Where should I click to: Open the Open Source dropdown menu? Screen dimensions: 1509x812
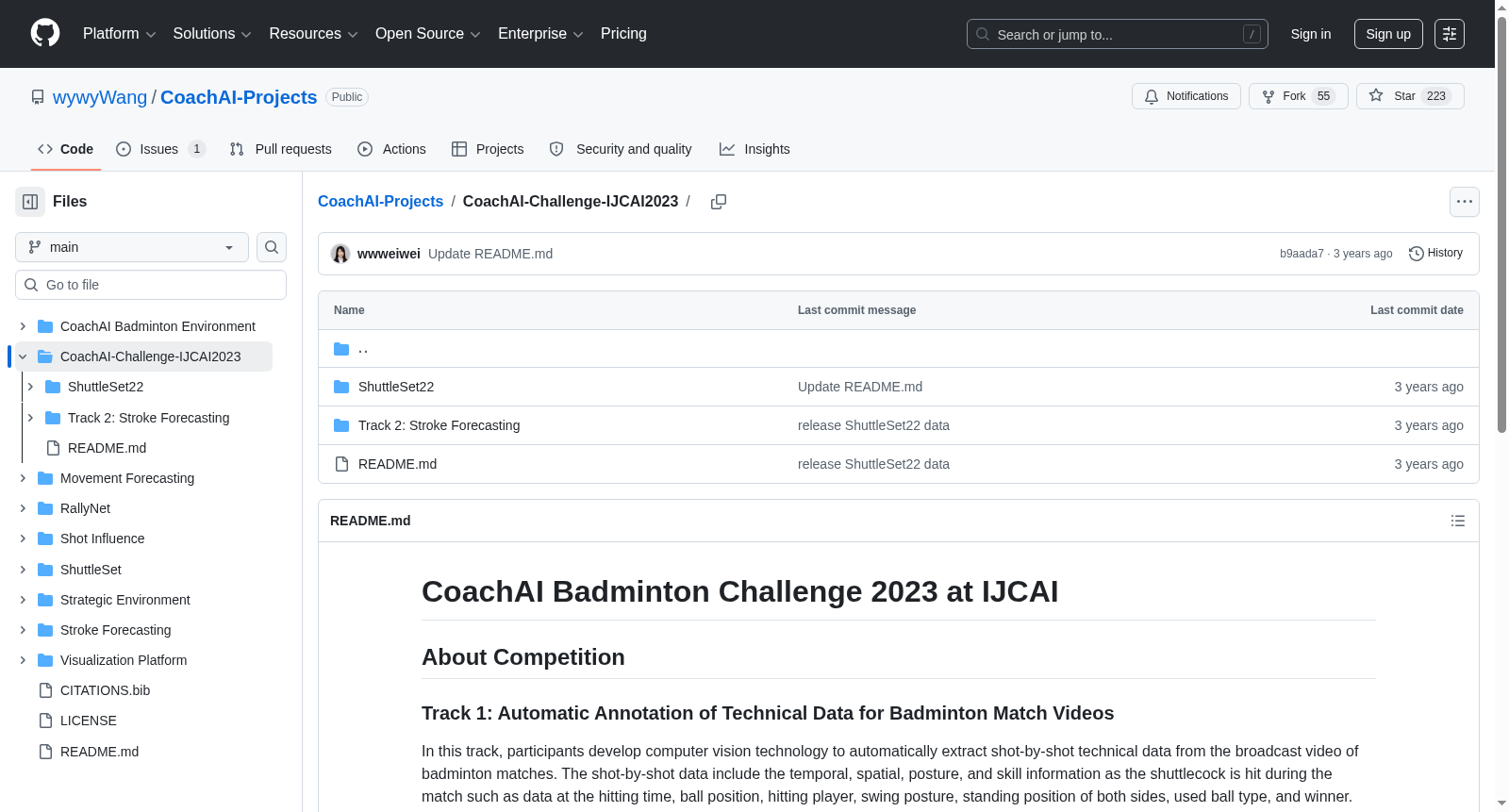click(428, 34)
